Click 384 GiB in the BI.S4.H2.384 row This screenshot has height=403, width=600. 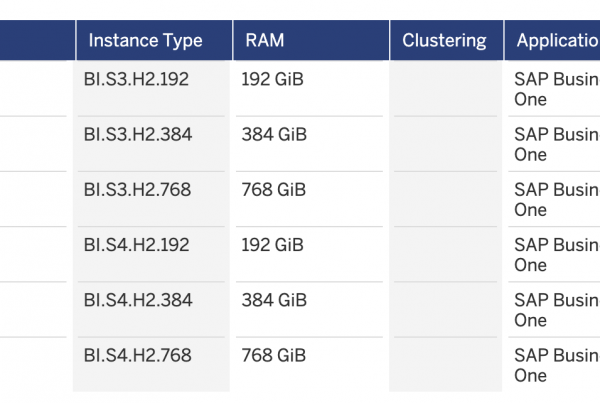(x=274, y=300)
